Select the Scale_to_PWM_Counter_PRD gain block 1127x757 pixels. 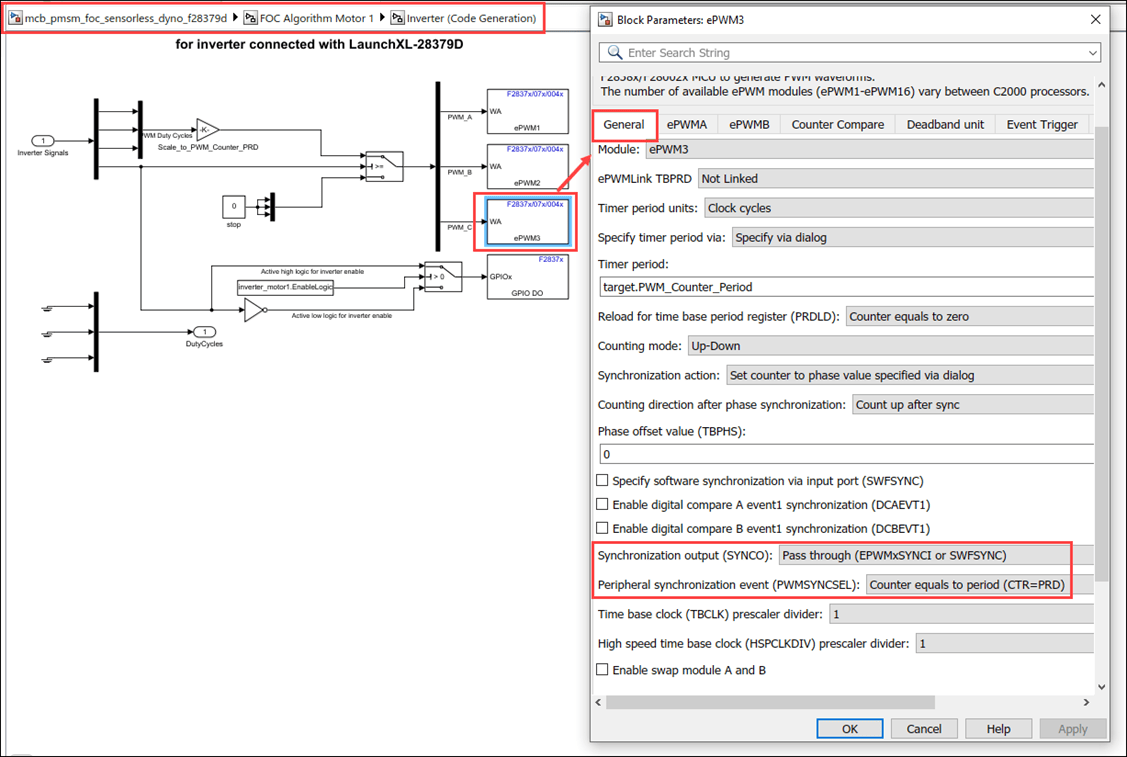click(207, 130)
